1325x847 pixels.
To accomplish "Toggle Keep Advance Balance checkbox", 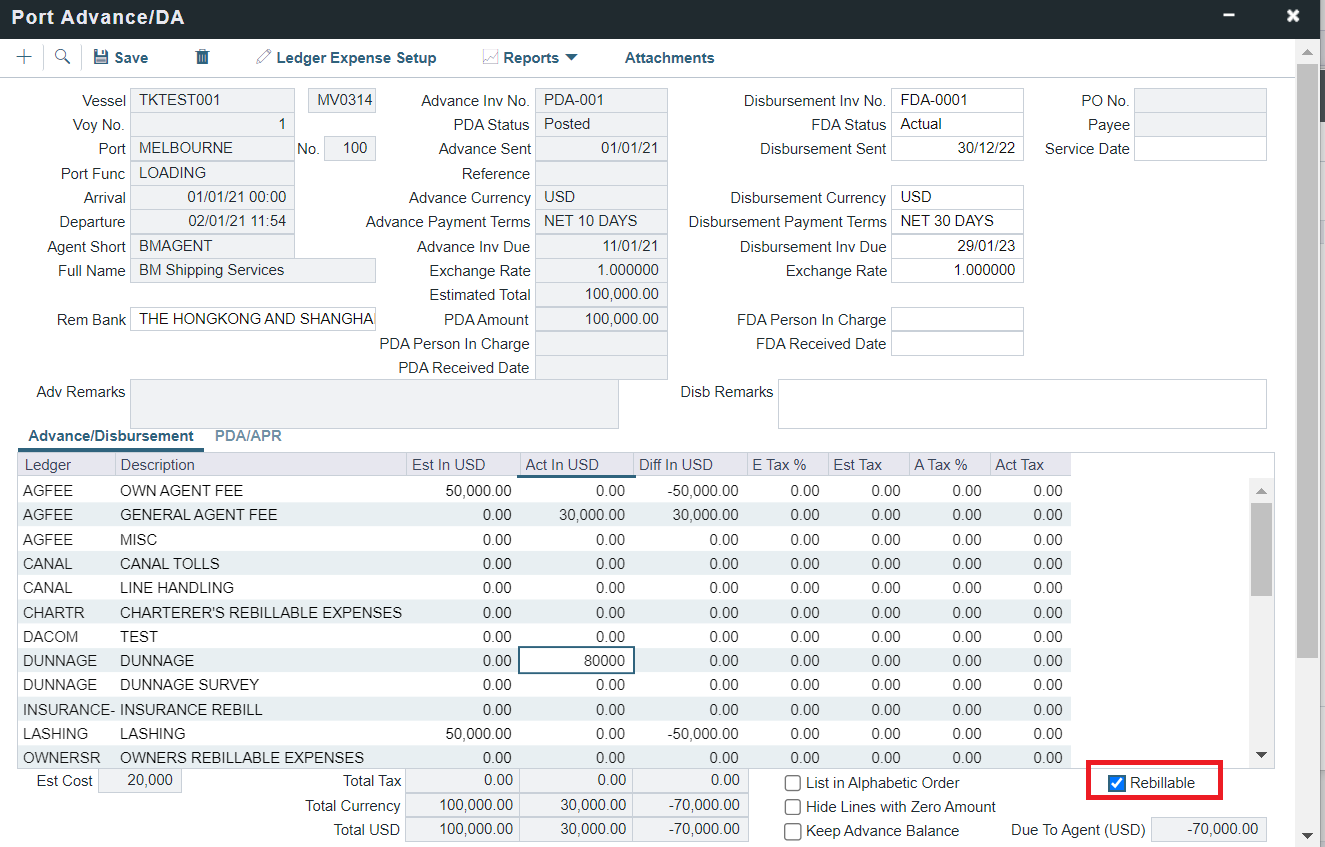I will (793, 831).
